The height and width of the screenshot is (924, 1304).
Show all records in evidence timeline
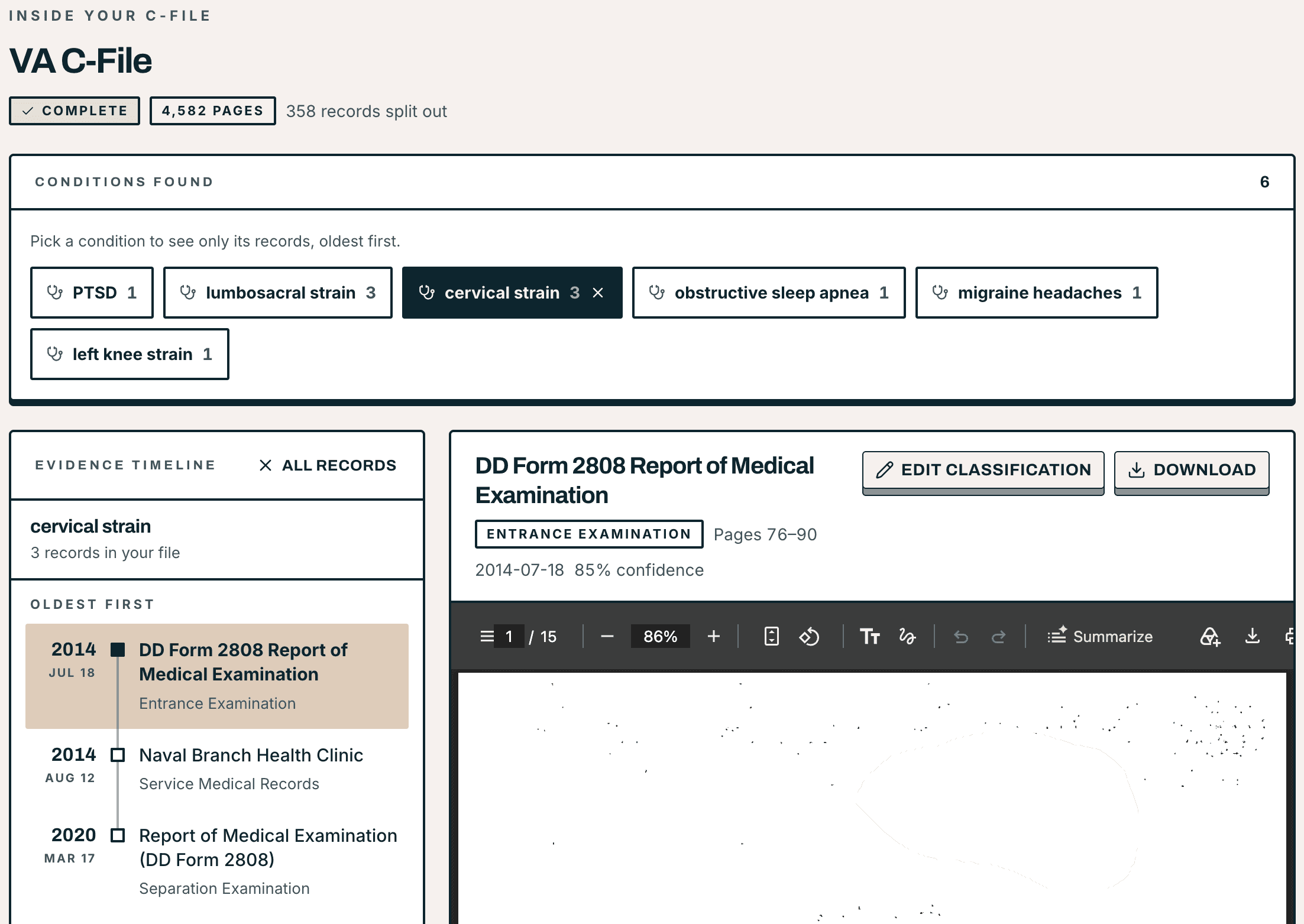pos(328,465)
